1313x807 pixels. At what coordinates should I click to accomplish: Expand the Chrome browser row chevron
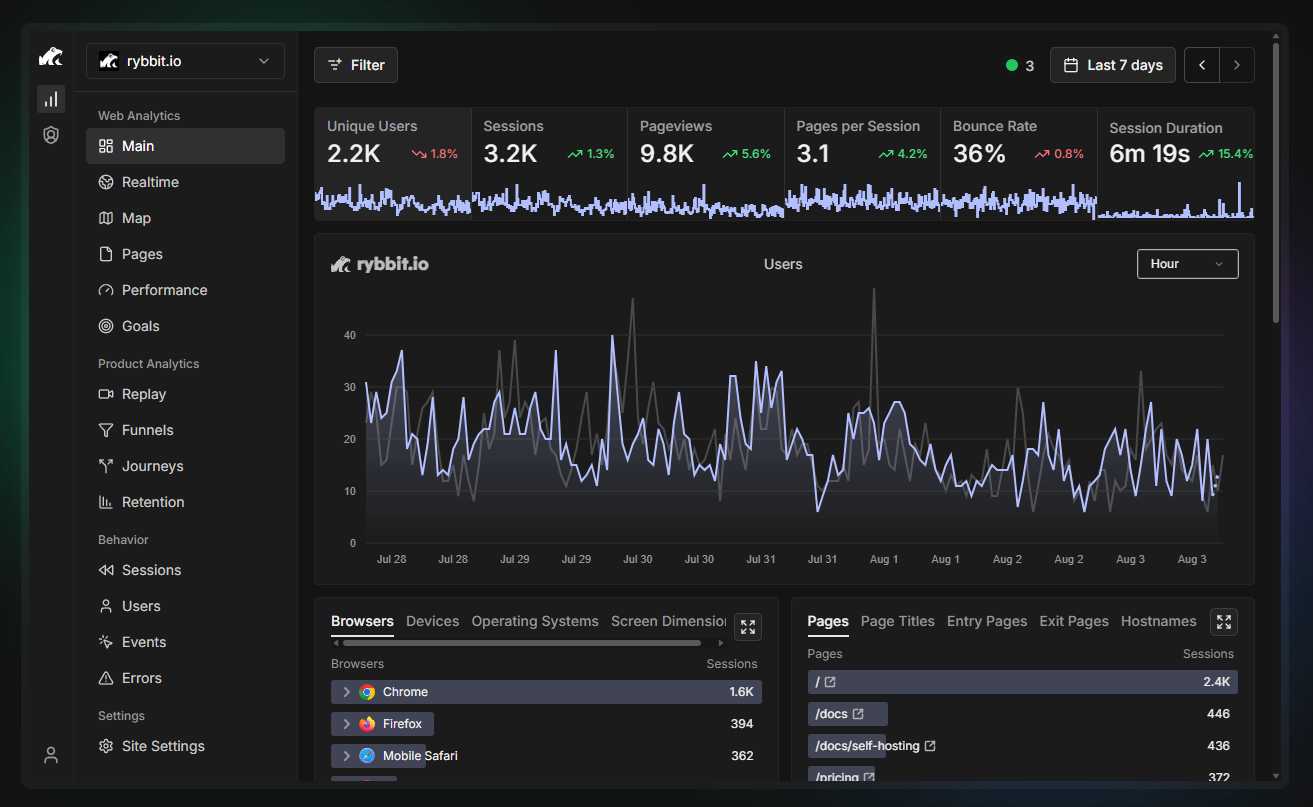(x=346, y=692)
